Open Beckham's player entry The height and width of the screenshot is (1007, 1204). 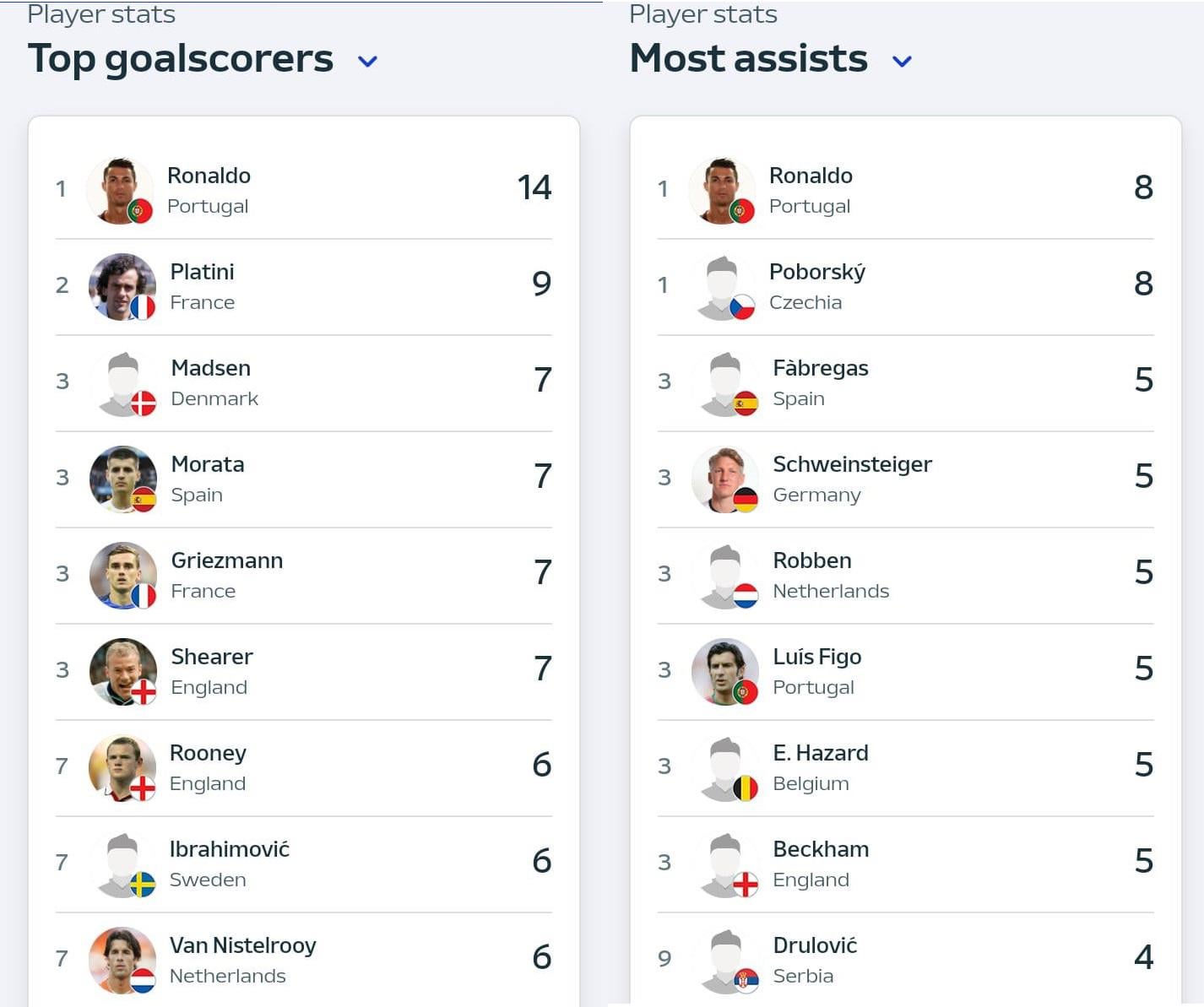[x=905, y=864]
